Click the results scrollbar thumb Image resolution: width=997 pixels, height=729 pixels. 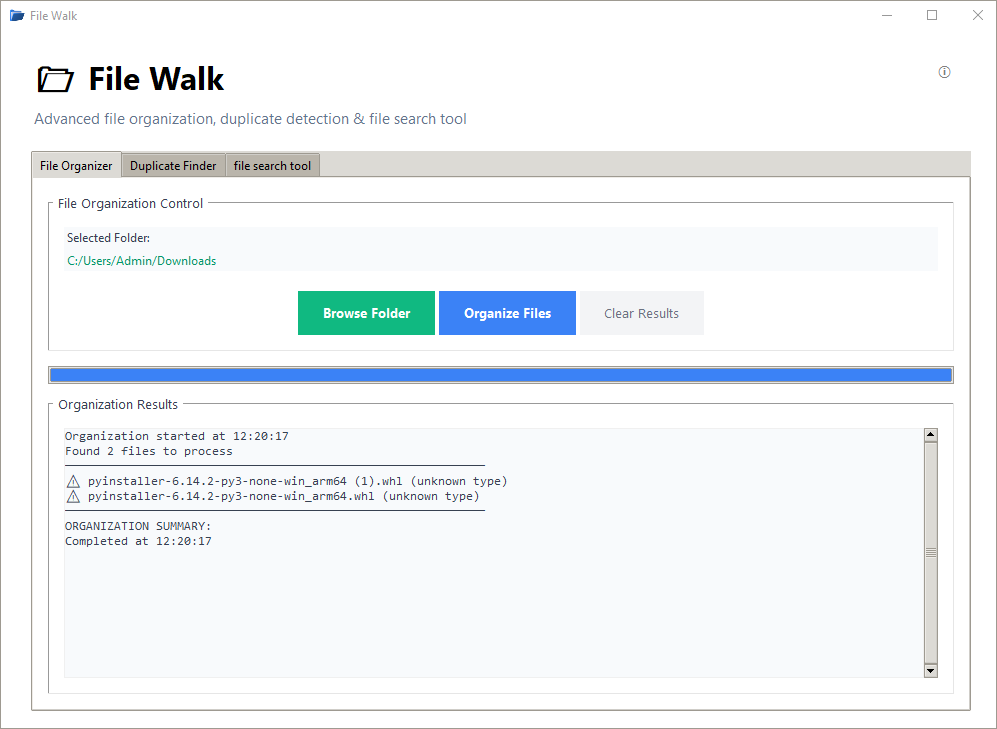point(930,552)
